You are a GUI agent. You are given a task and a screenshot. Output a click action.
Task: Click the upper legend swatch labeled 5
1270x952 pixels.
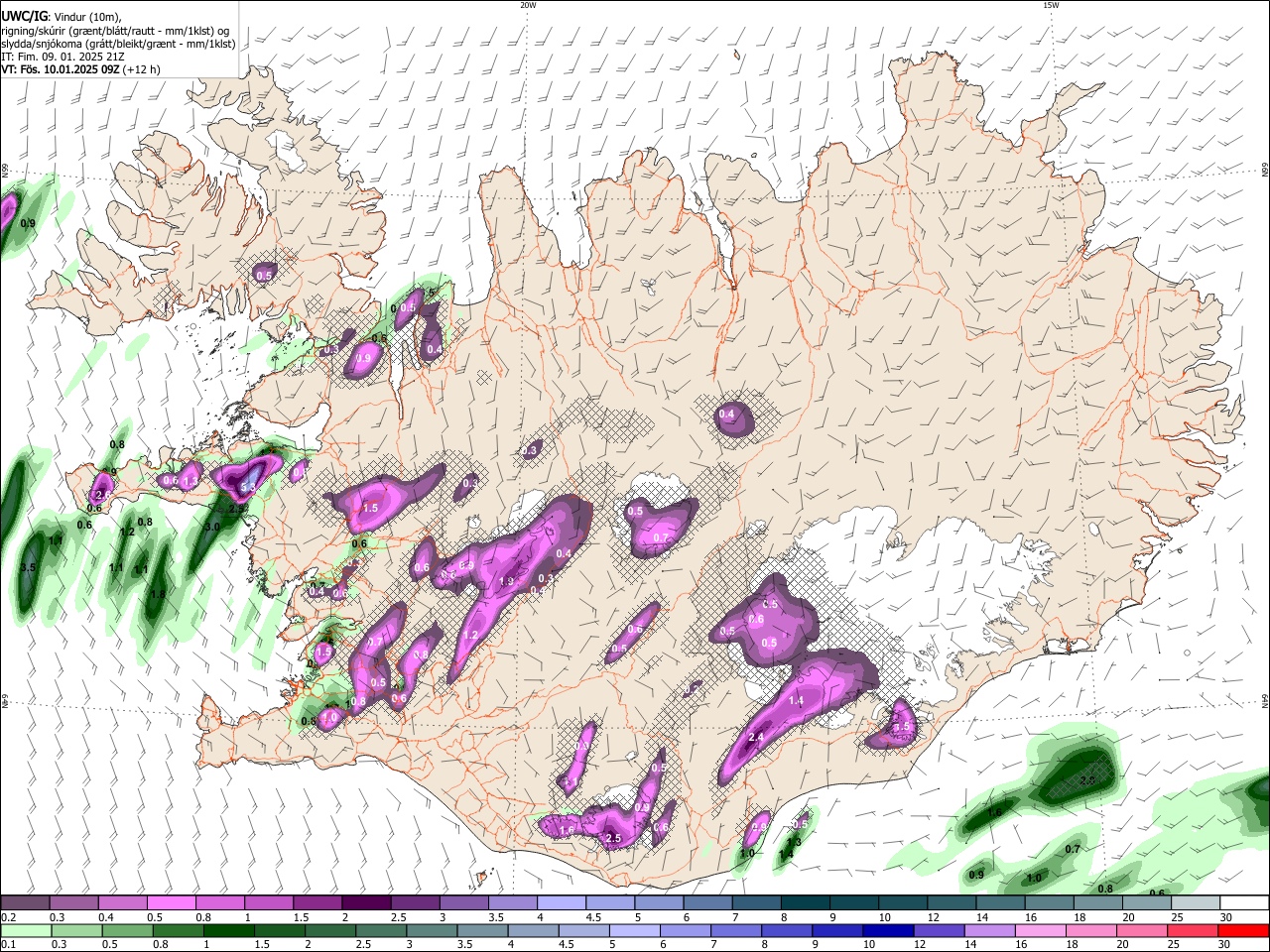658,903
